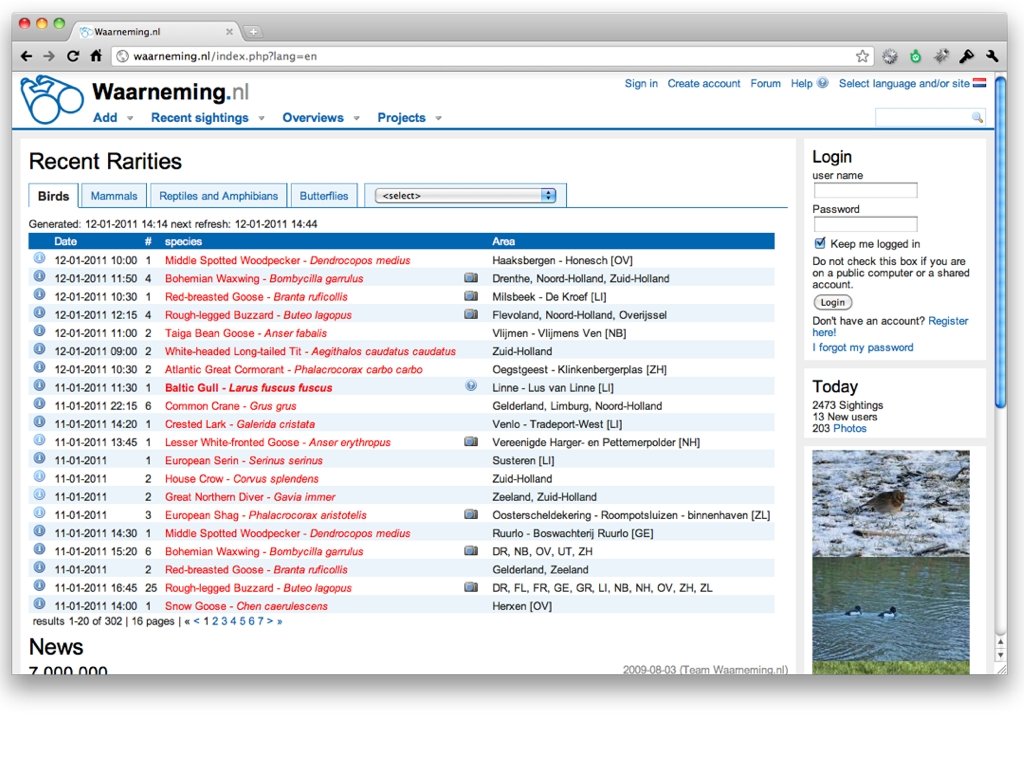Open camera icon for Bohemian Waxwing 12-01-2011
The height and width of the screenshot is (768, 1024).
[471, 278]
